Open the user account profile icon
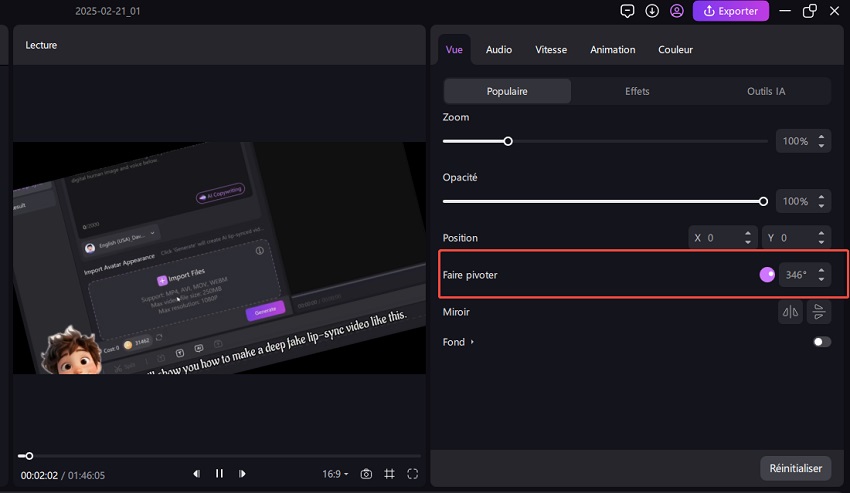This screenshot has height=493, width=850. coord(677,11)
